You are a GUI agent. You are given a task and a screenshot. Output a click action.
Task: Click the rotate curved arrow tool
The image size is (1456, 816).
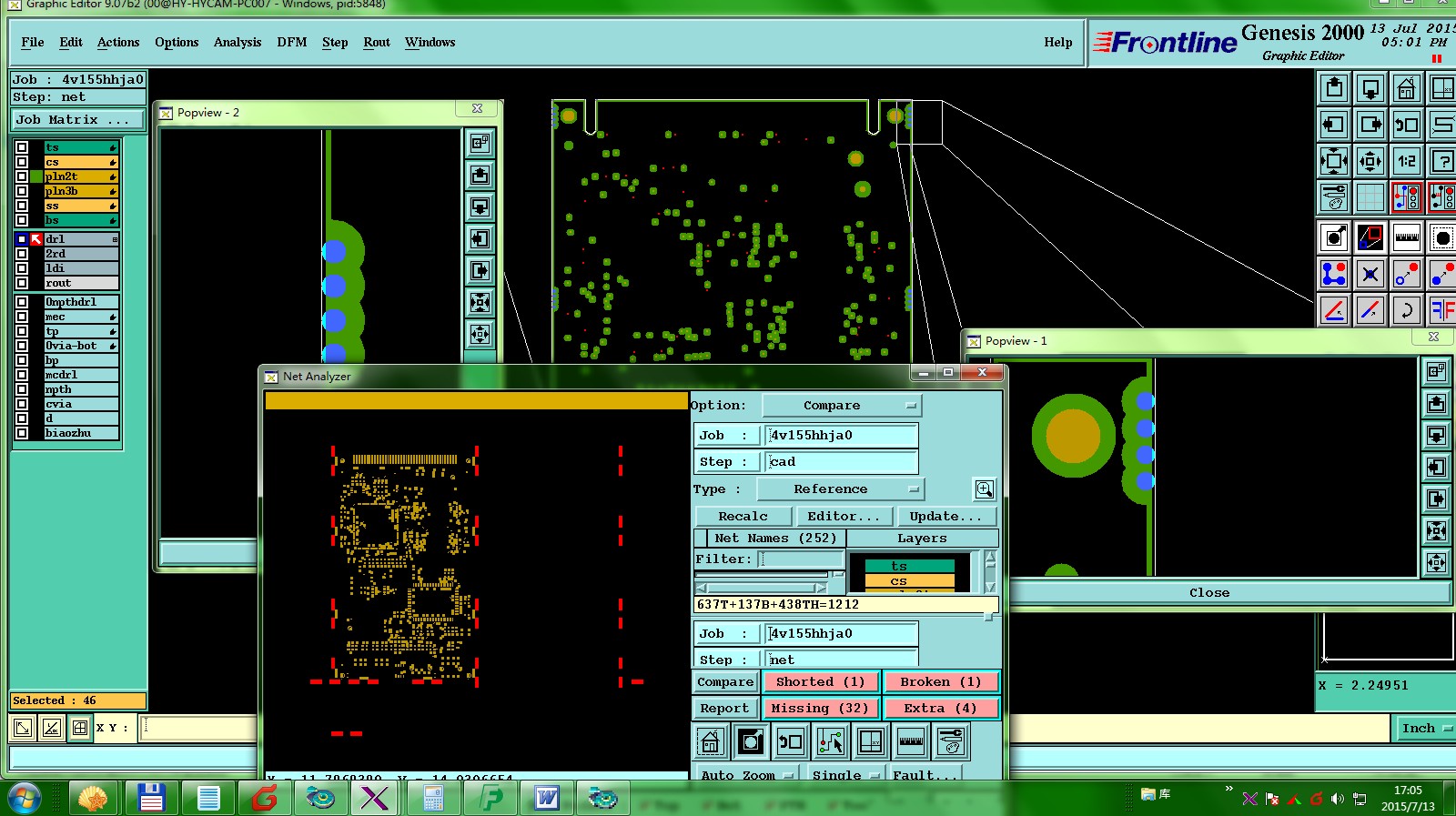pos(1407,310)
